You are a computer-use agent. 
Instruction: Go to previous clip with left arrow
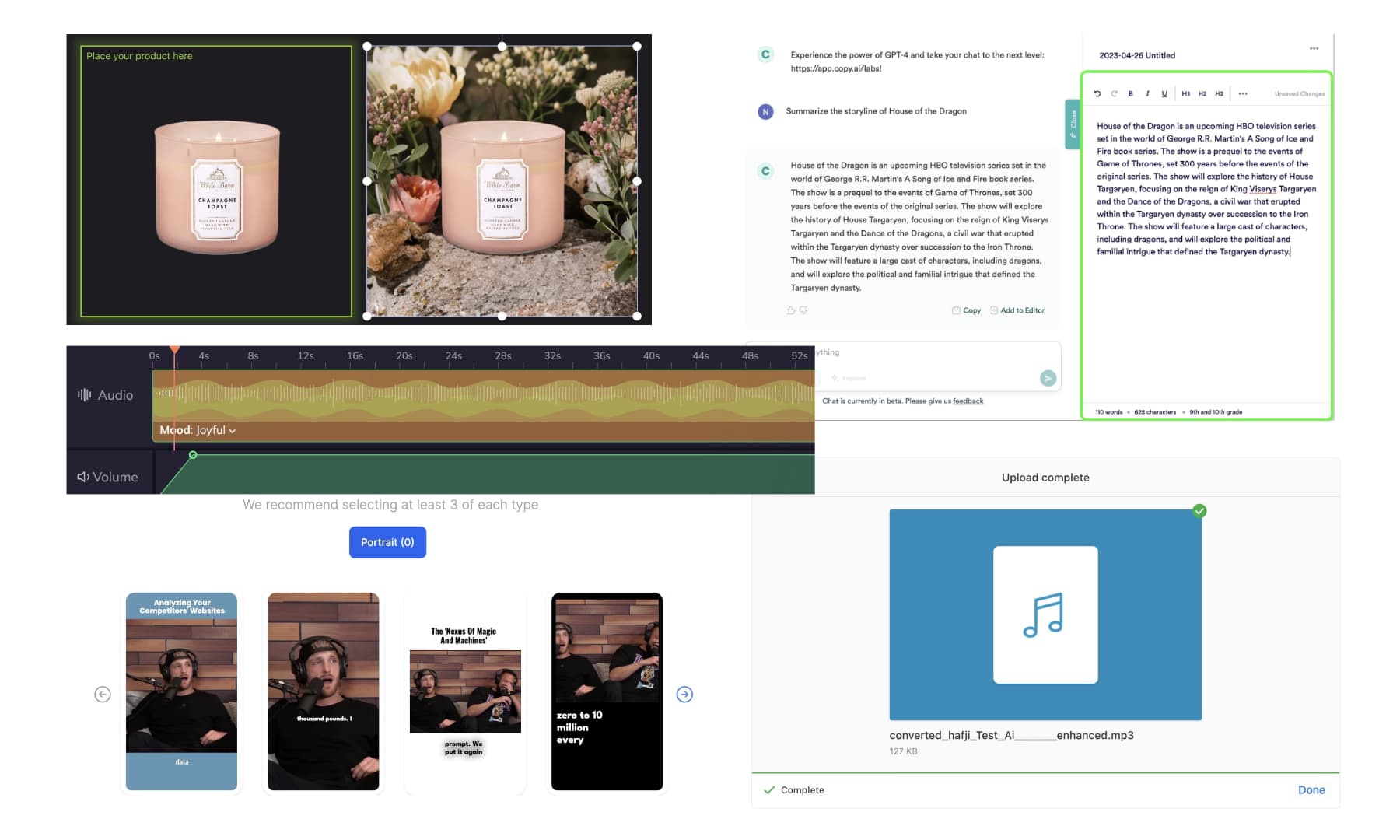[103, 695]
